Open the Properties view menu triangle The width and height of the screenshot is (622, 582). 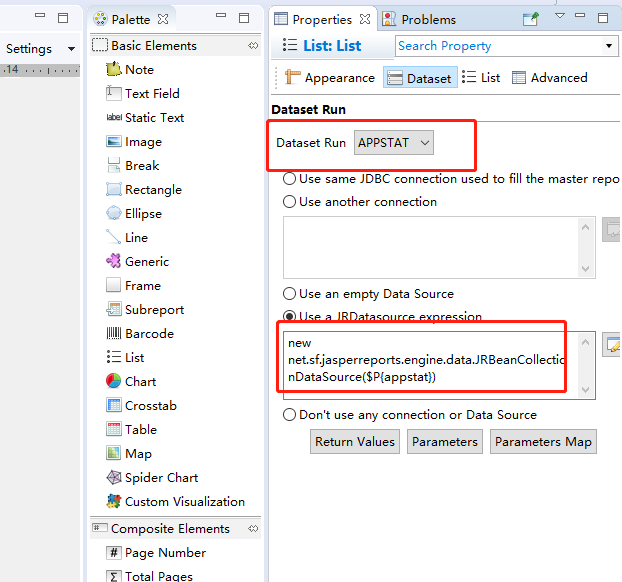pyautogui.click(x=560, y=16)
